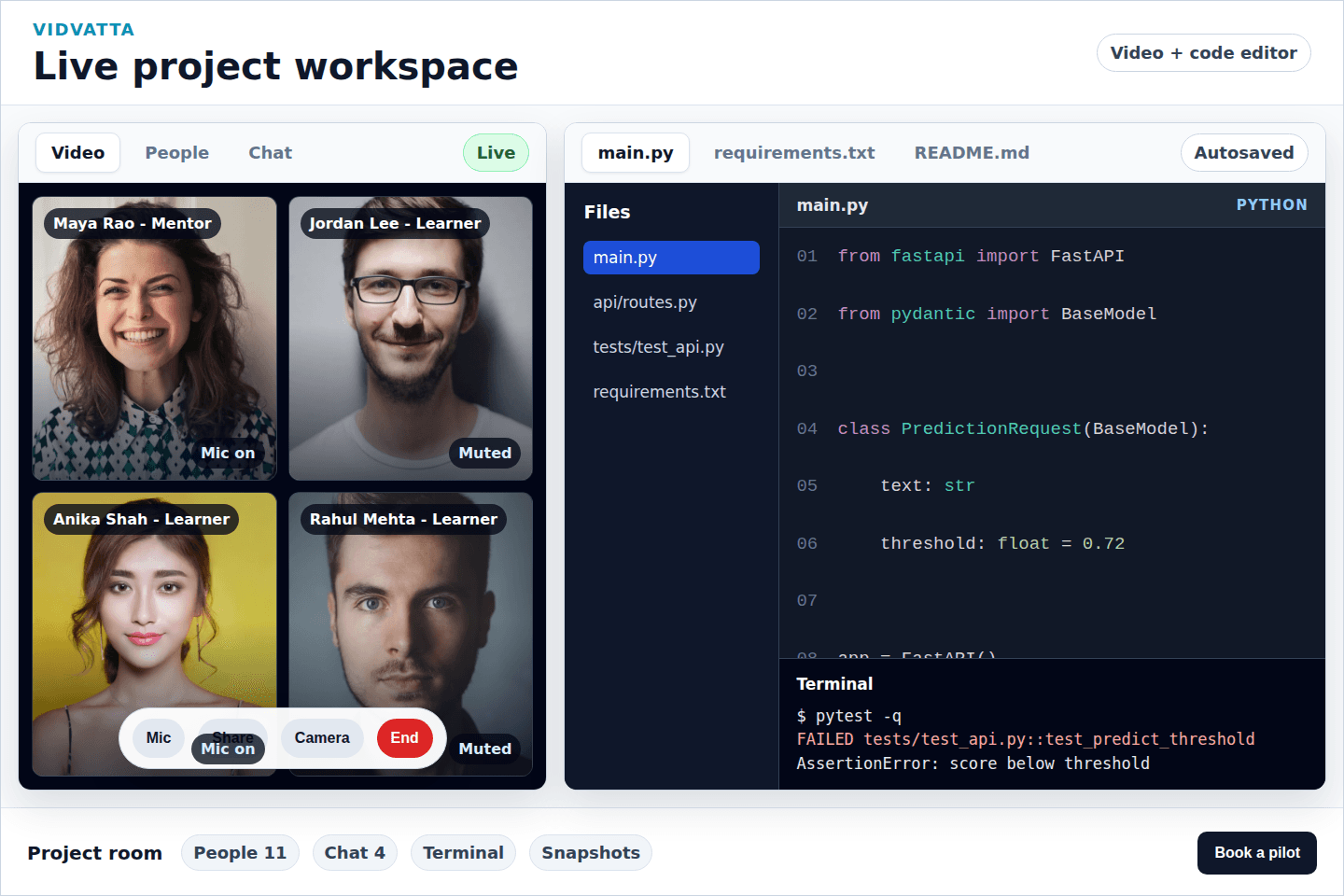
Task: Click Jordan Lee's Muted badge
Action: 484,453
